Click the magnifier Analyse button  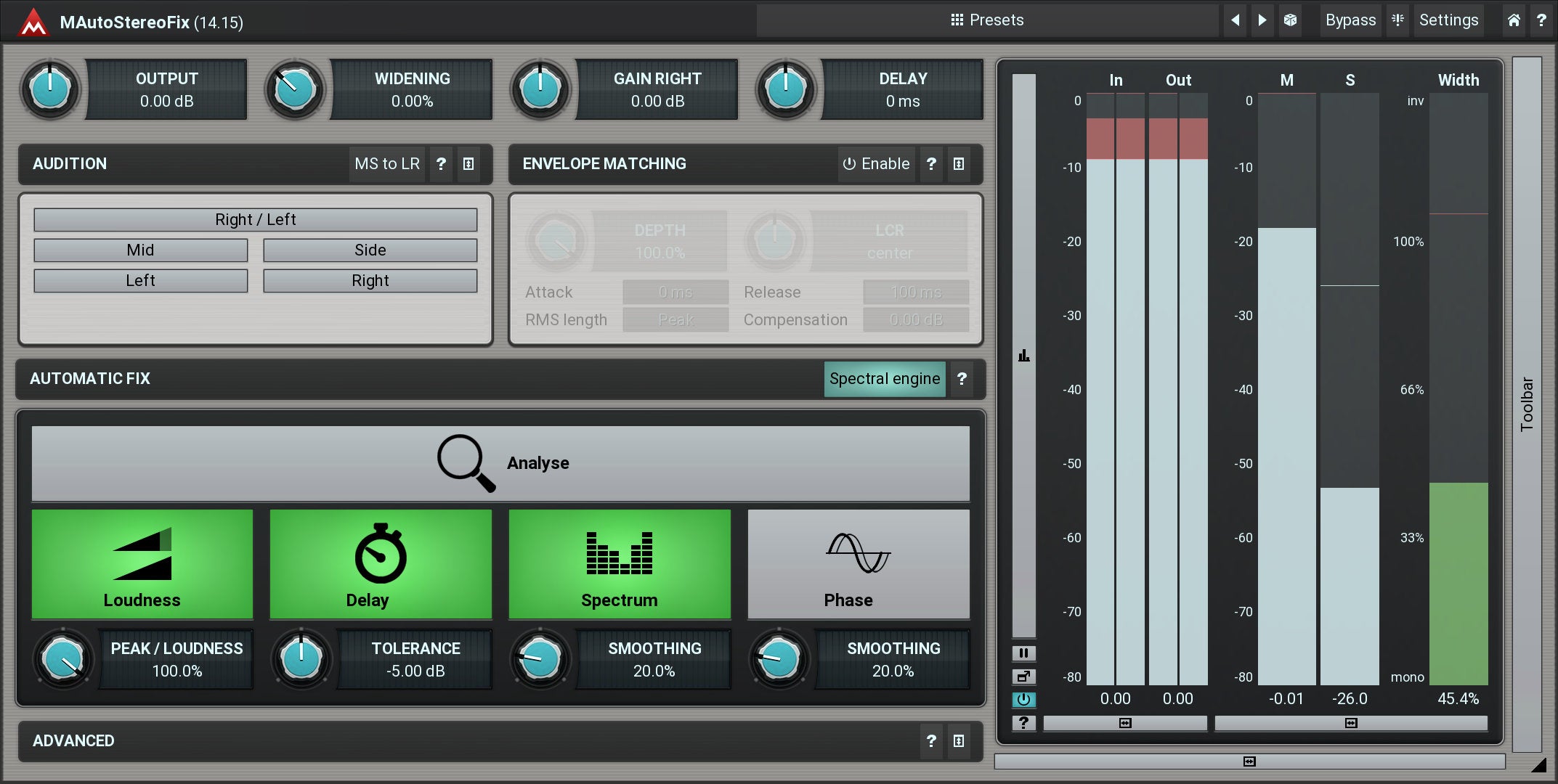click(500, 463)
